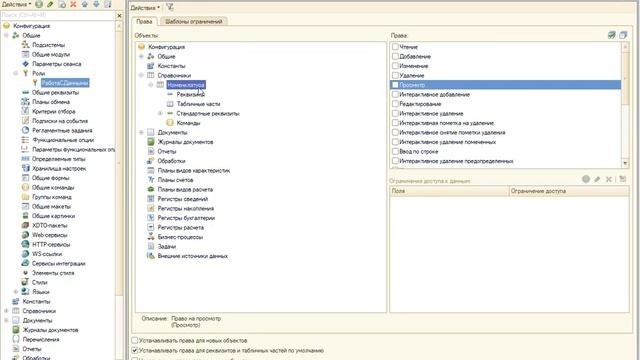Viewport: 640px width, 360px height.
Task: Enable the Добавление right checkbox
Action: coord(395,56)
